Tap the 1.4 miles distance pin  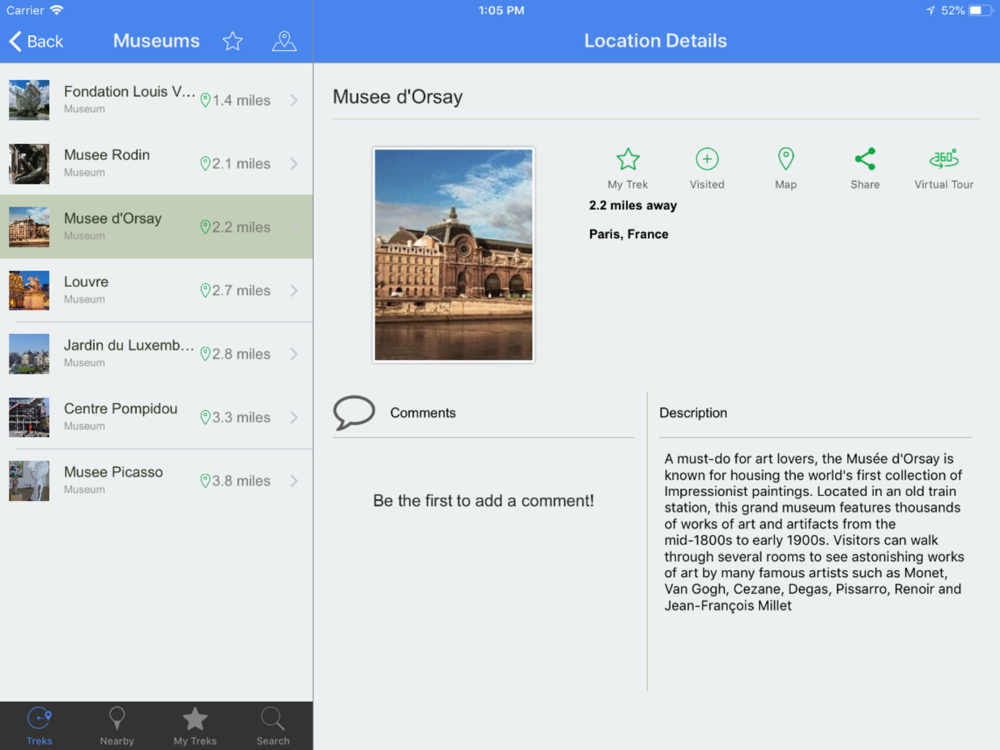tap(205, 100)
